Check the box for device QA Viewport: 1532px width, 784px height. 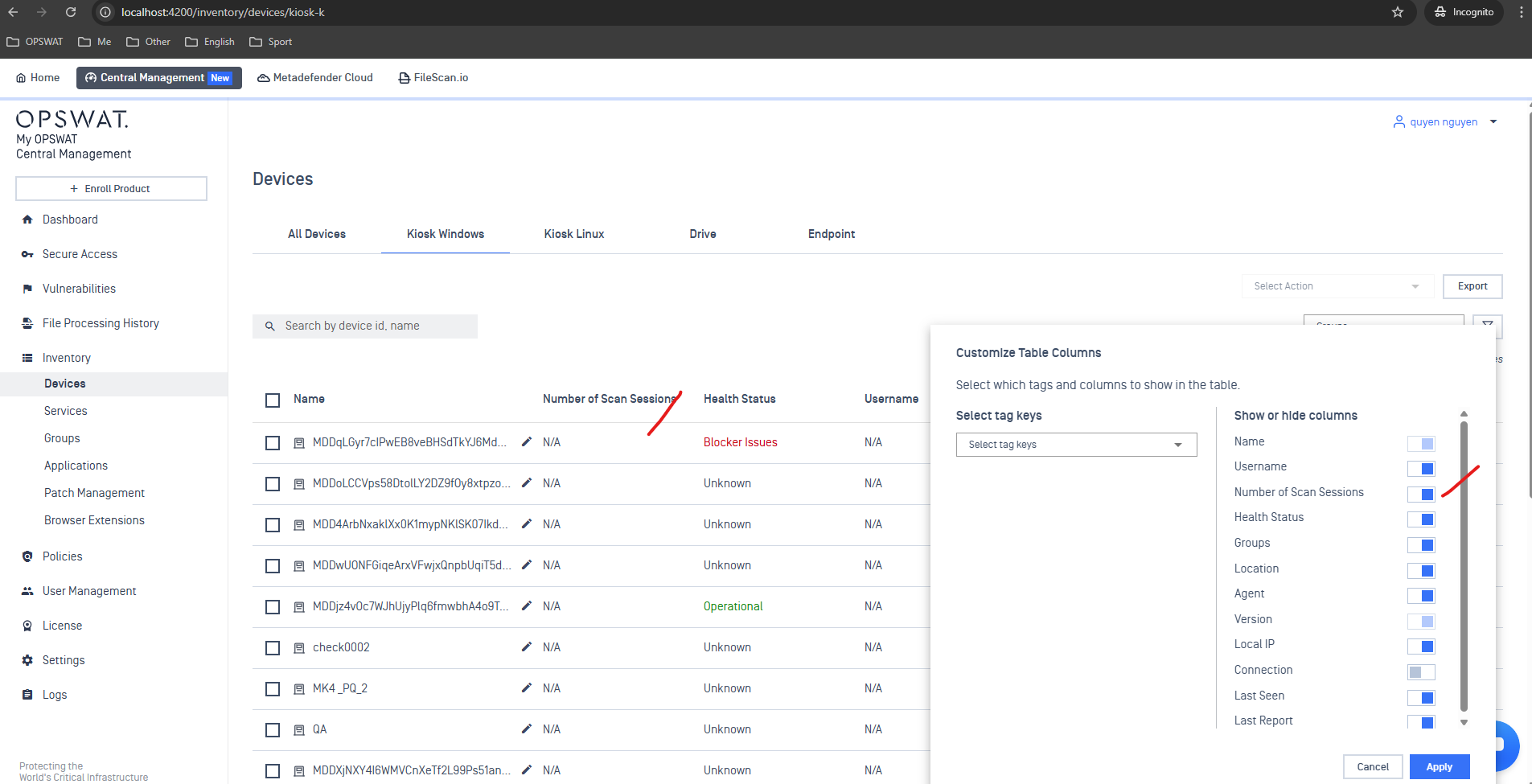(x=273, y=730)
